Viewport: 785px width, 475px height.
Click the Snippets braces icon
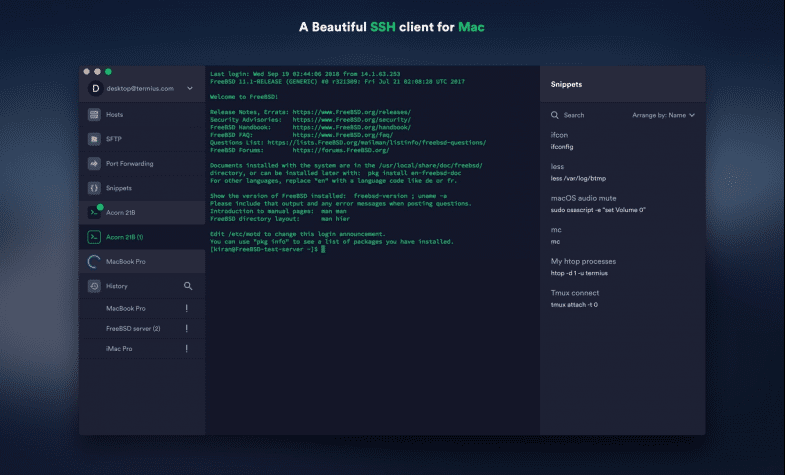click(x=94, y=188)
